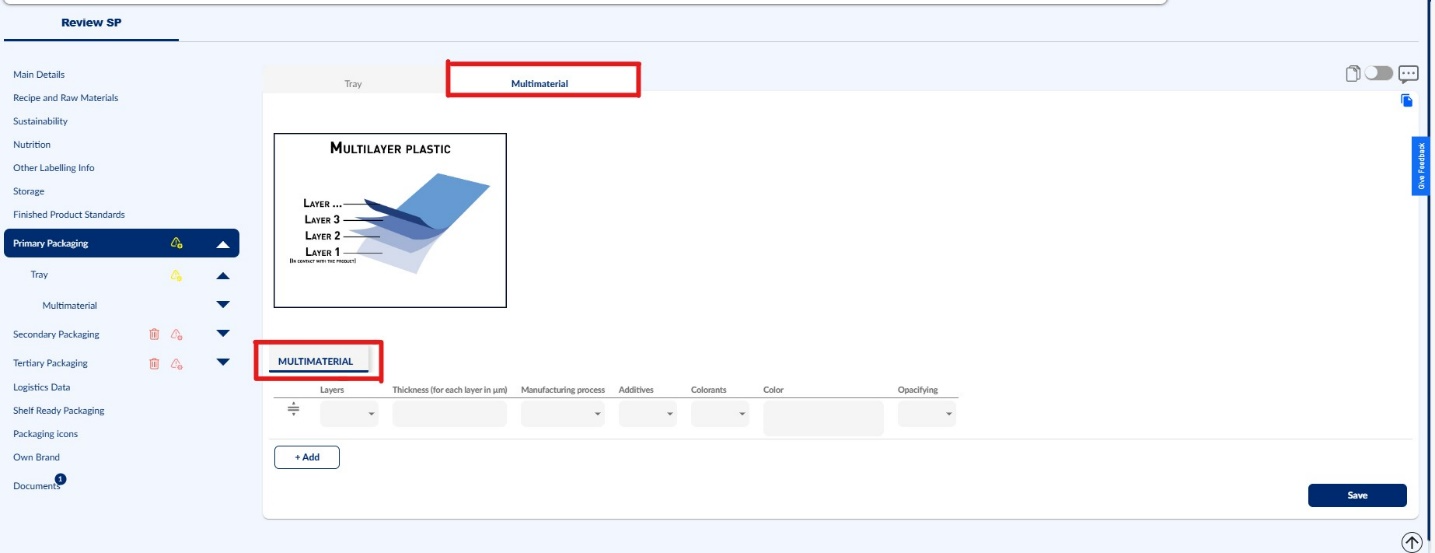Image resolution: width=1435 pixels, height=553 pixels.
Task: Delete Secondary Packaging with its trash icon
Action: (154, 334)
